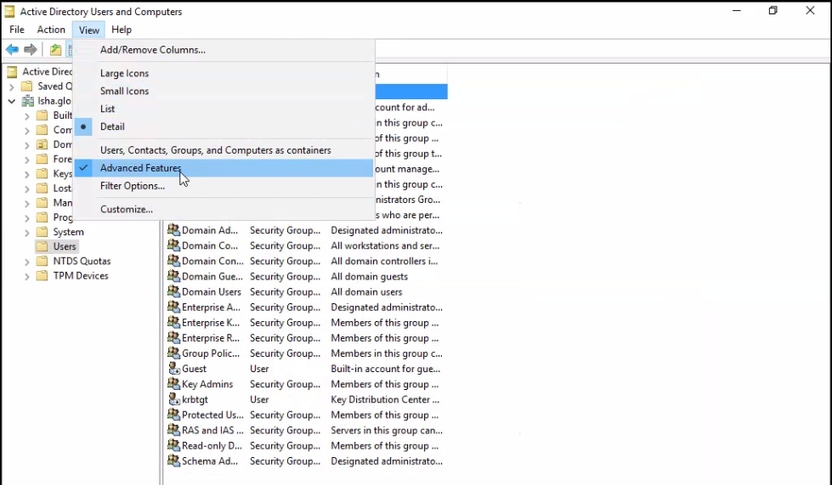Click the Forward arrow toolbar icon
The width and height of the screenshot is (832, 485).
[30, 50]
